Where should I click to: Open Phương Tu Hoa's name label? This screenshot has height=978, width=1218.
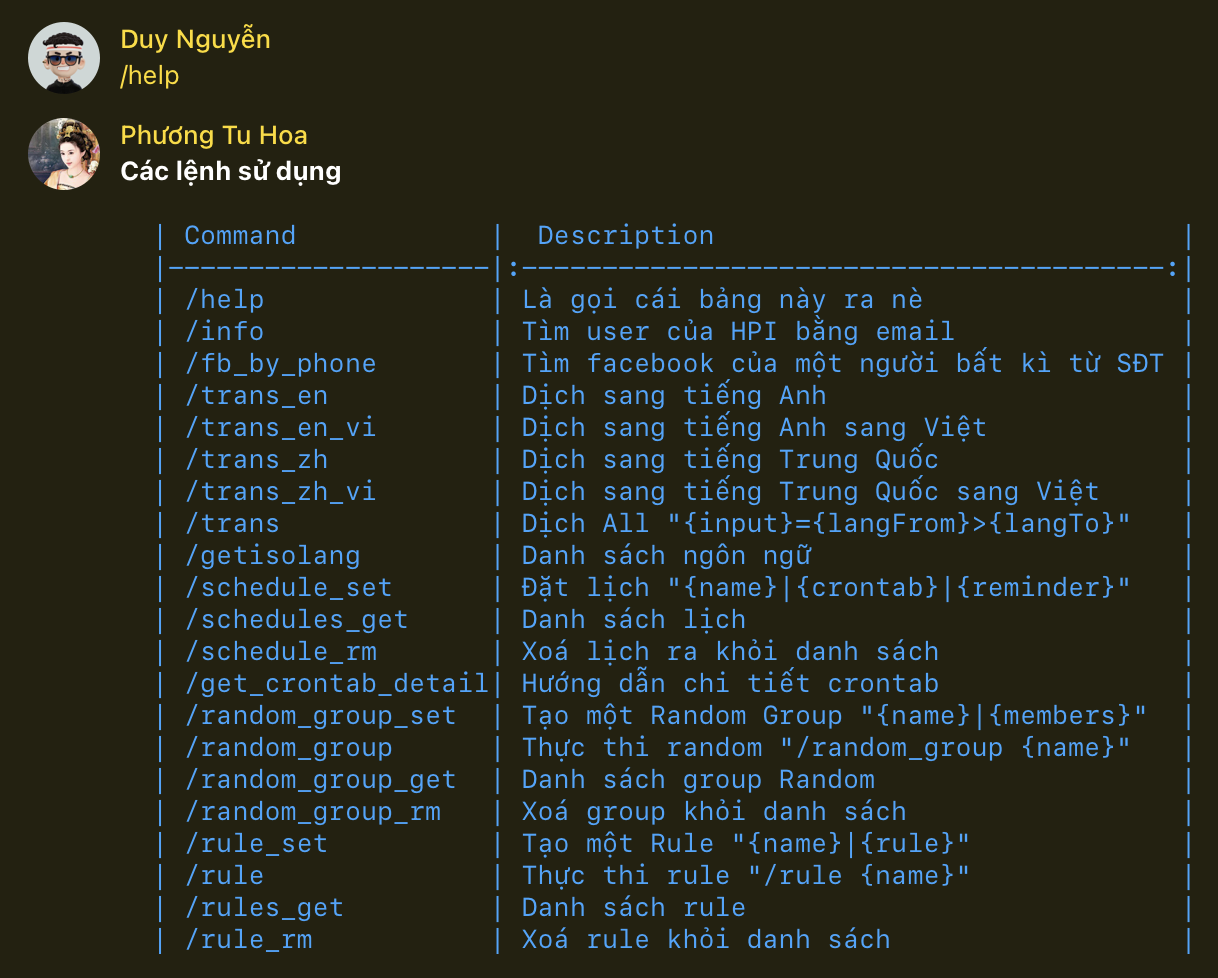point(213,135)
